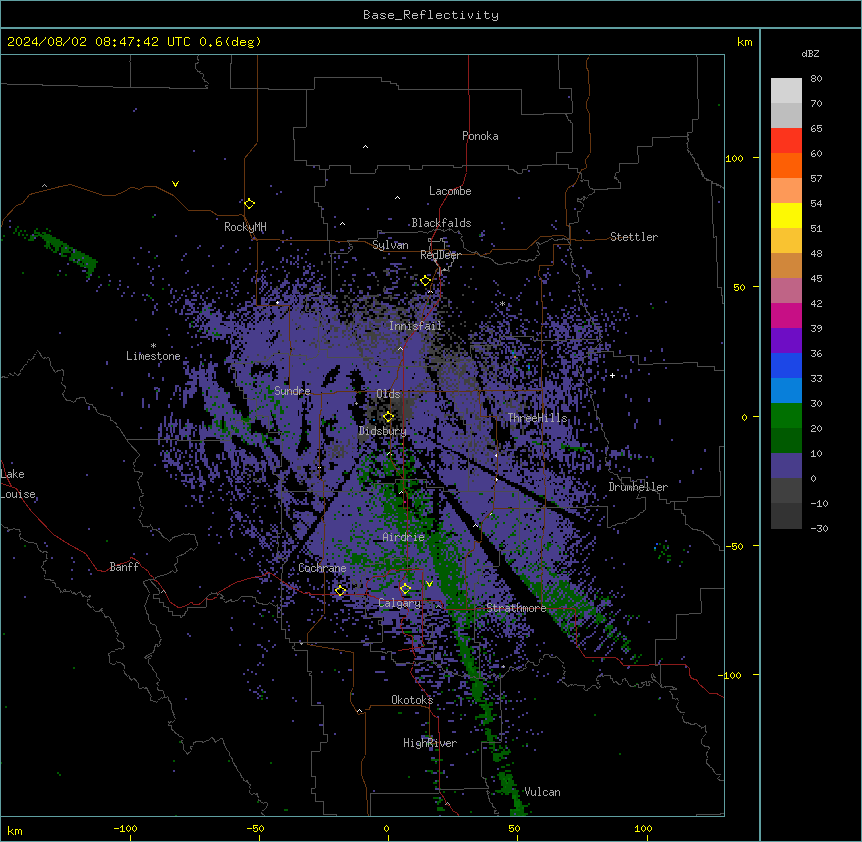862x842 pixels.
Task: Select the 39 dBZ purple legend swatch
Action: pyautogui.click(x=786, y=340)
